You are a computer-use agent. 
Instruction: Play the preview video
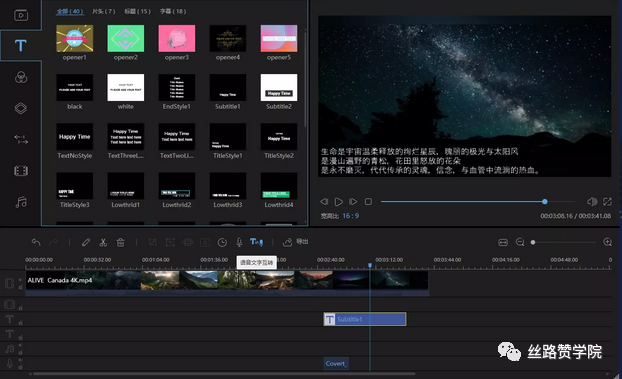(339, 202)
